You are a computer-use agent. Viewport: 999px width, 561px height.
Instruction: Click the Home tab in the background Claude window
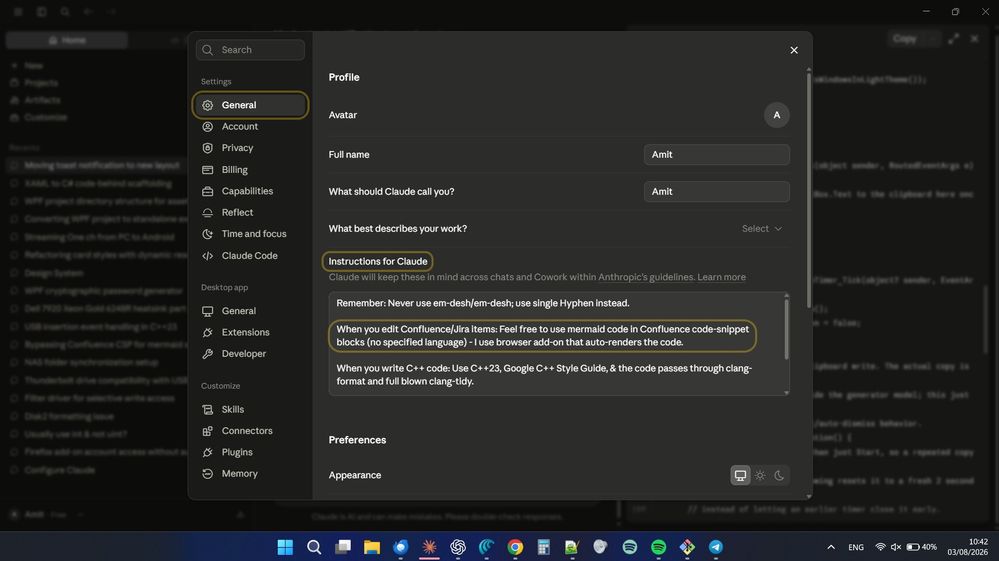[x=67, y=40]
